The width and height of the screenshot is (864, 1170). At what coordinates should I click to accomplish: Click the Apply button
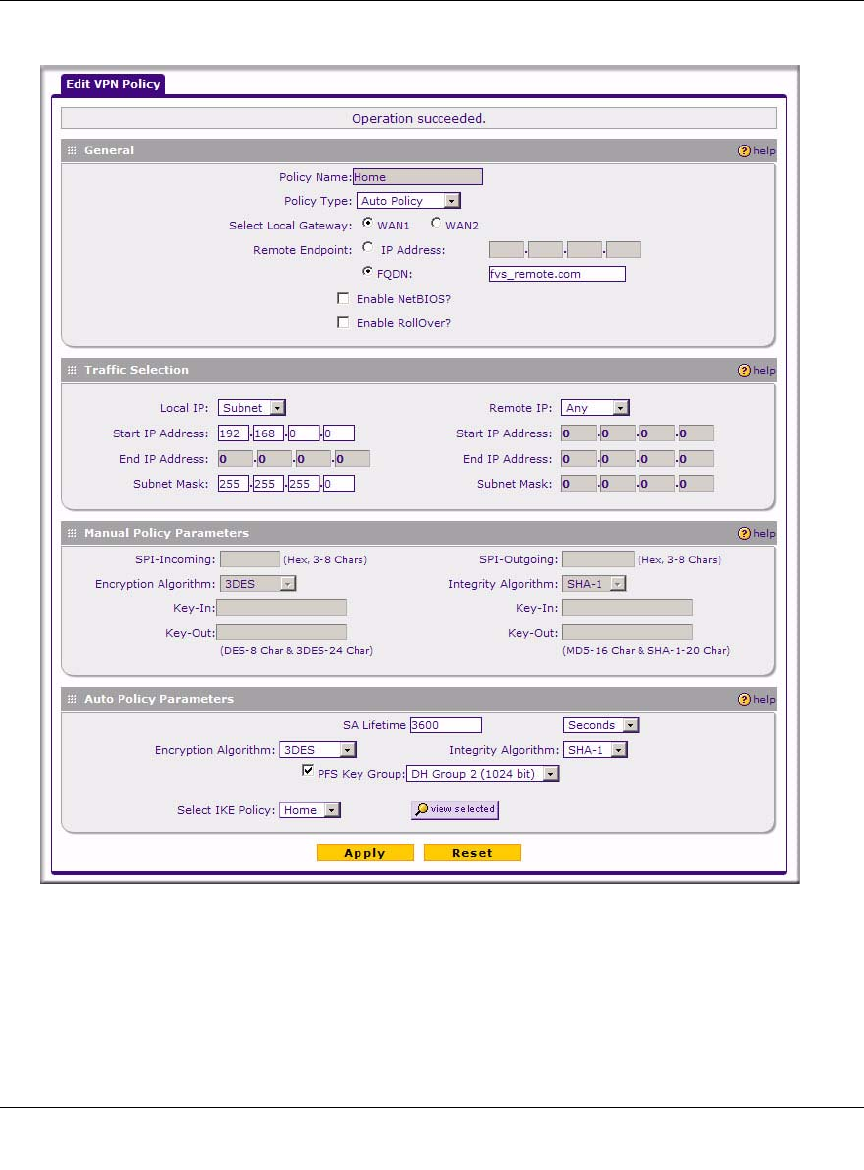click(365, 853)
